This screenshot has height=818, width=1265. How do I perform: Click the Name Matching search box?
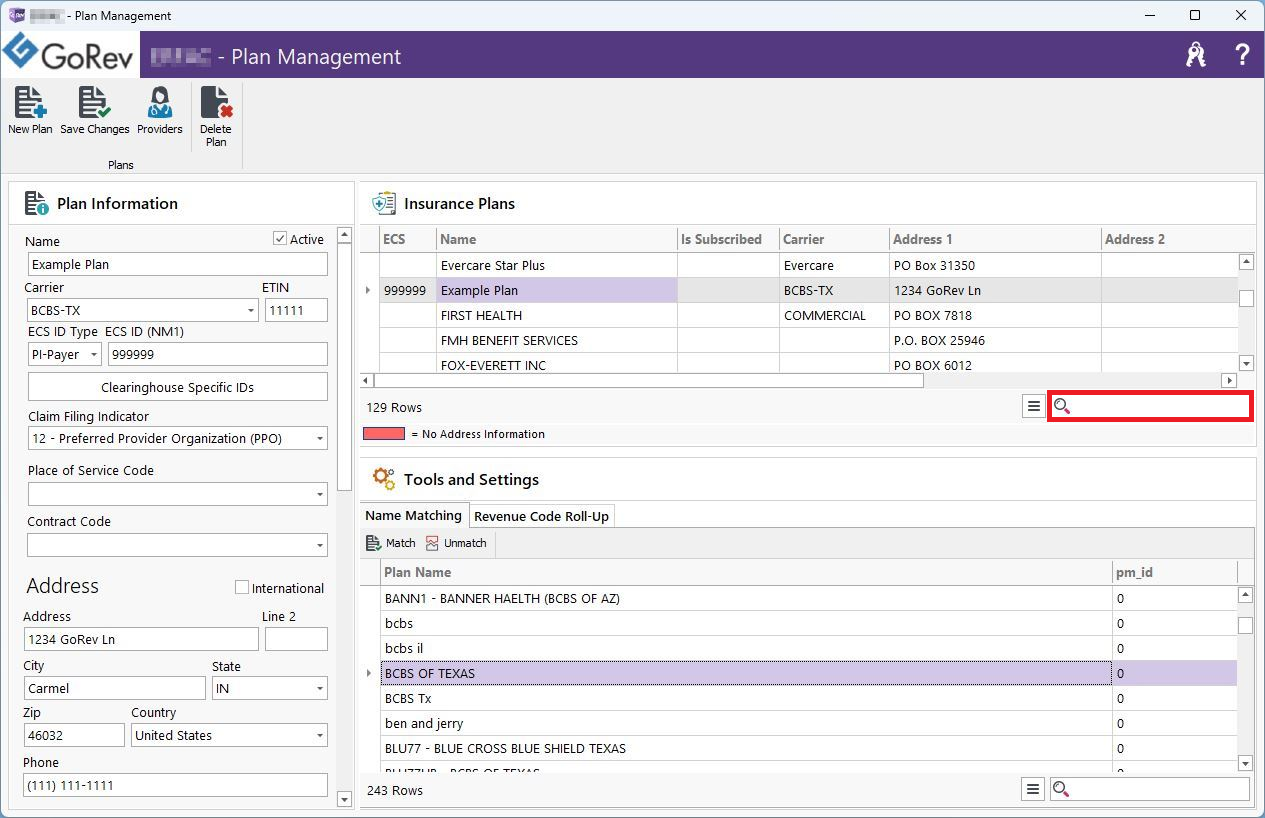(1150, 790)
